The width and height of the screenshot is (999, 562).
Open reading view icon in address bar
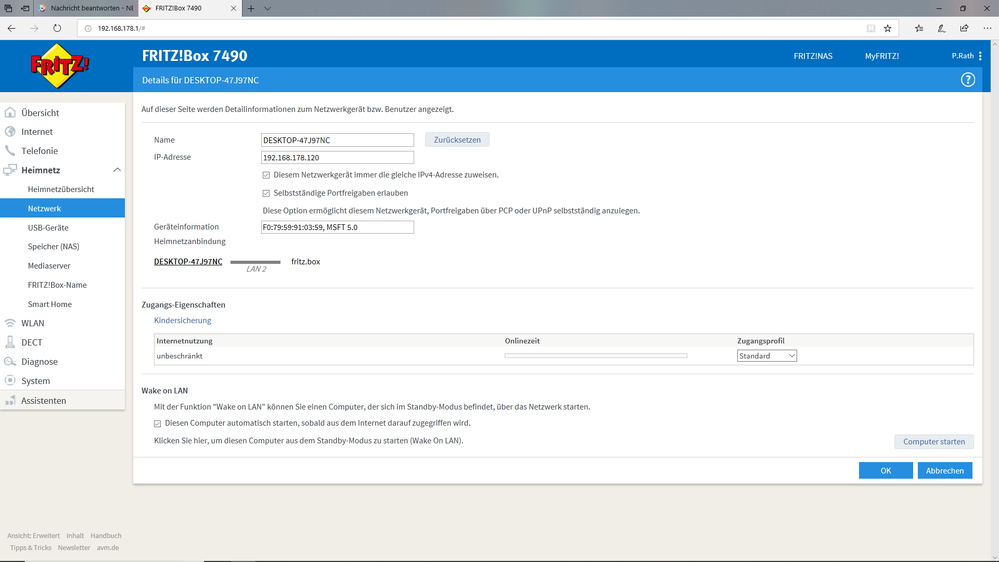click(871, 28)
